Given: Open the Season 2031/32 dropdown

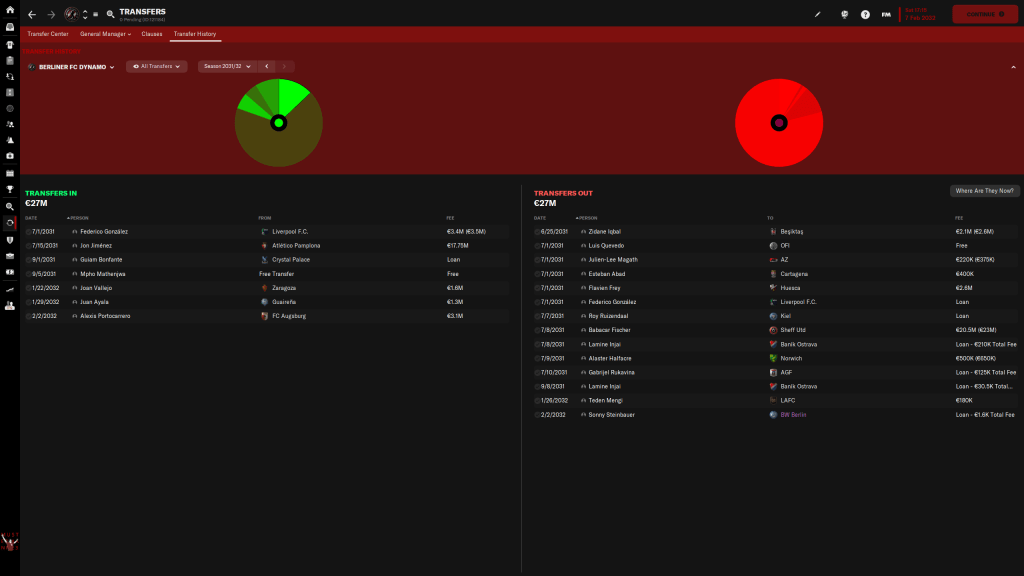Looking at the screenshot, I should point(226,67).
